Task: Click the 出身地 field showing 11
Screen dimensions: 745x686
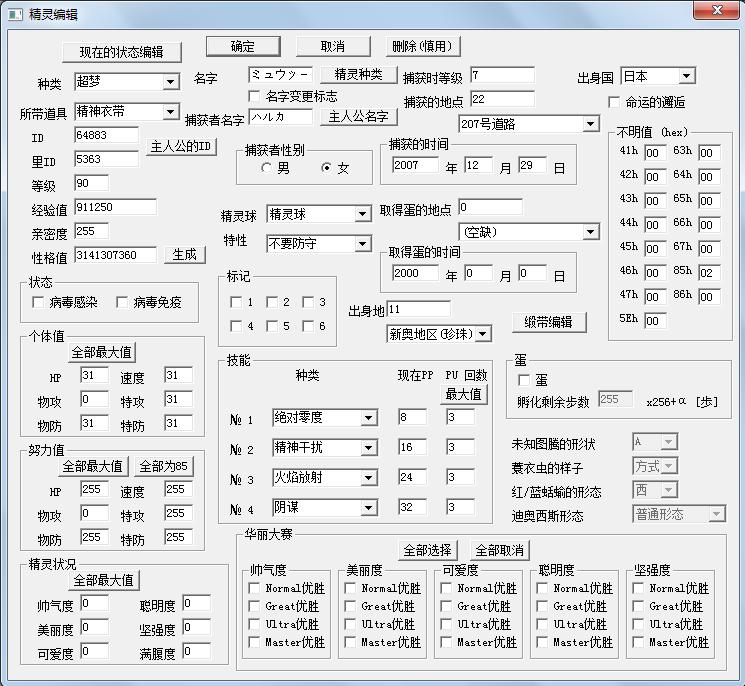Action: [419, 309]
